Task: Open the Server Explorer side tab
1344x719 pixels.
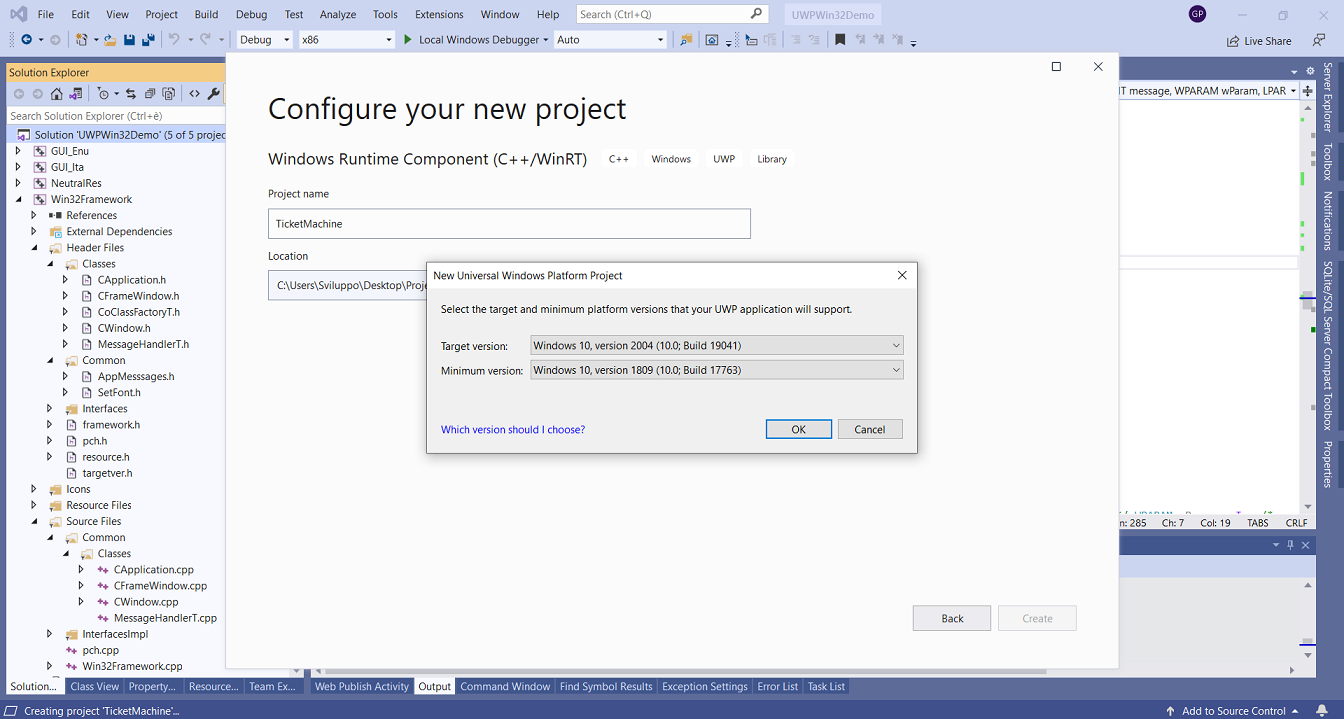Action: point(1328,98)
